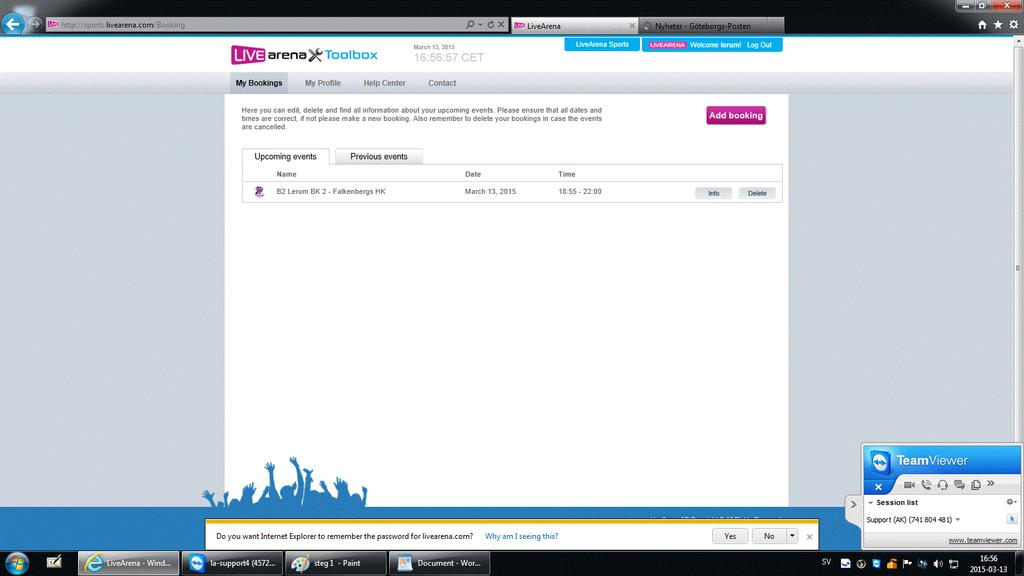The image size is (1024, 576).
Task: Open TeamViewer chat icon
Action: pos(959,485)
